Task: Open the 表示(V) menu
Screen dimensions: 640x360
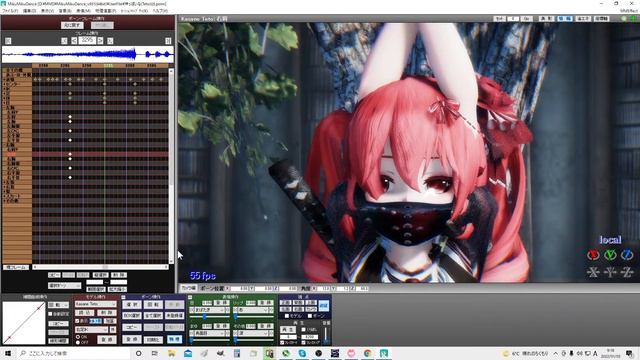Action: pyautogui.click(x=47, y=11)
